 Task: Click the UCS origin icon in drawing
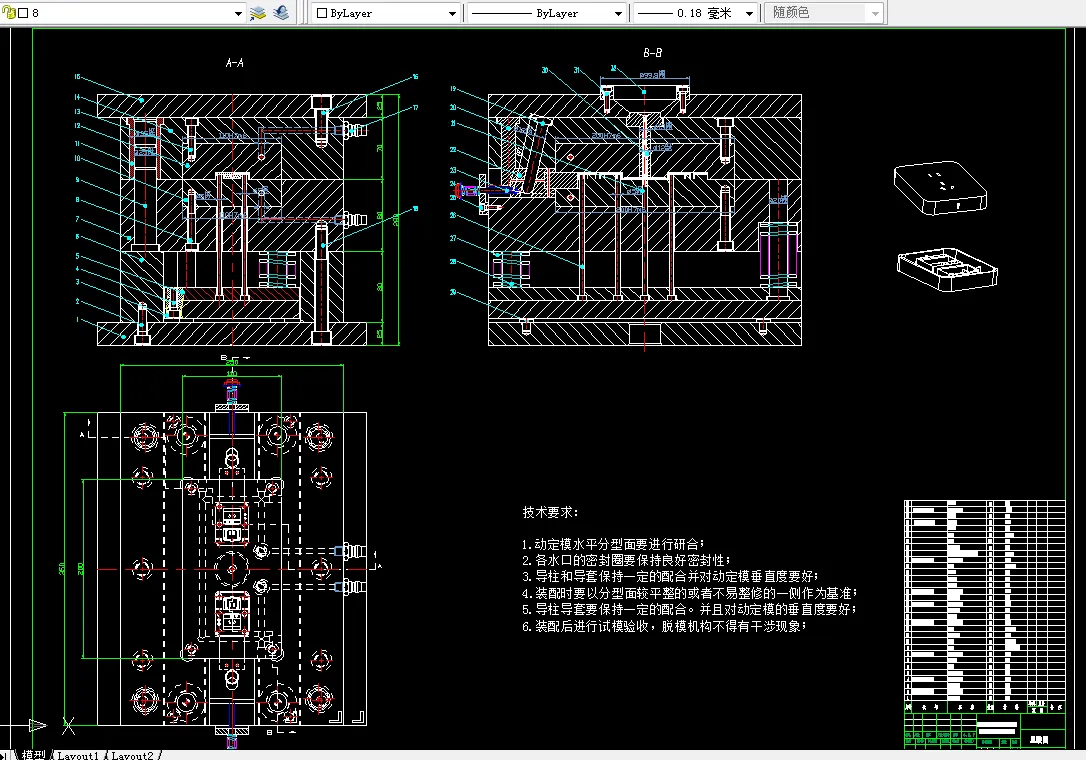(x=68, y=726)
